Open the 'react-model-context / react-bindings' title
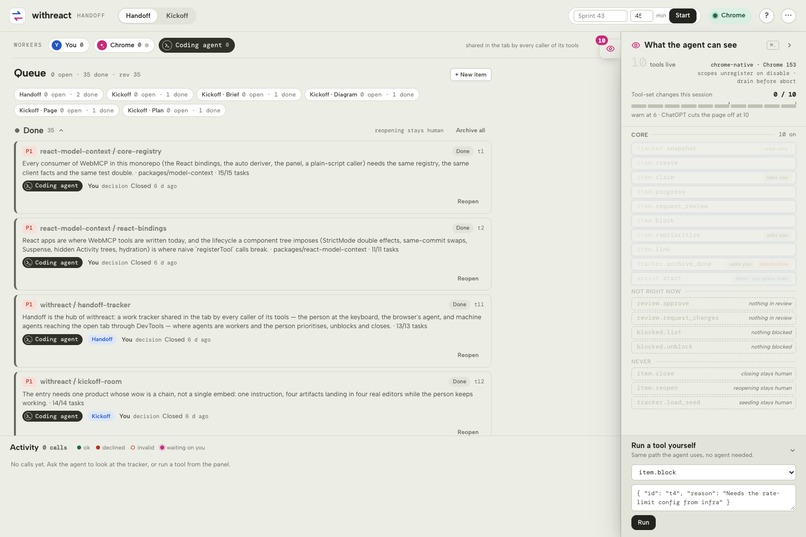 pyautogui.click(x=103, y=228)
